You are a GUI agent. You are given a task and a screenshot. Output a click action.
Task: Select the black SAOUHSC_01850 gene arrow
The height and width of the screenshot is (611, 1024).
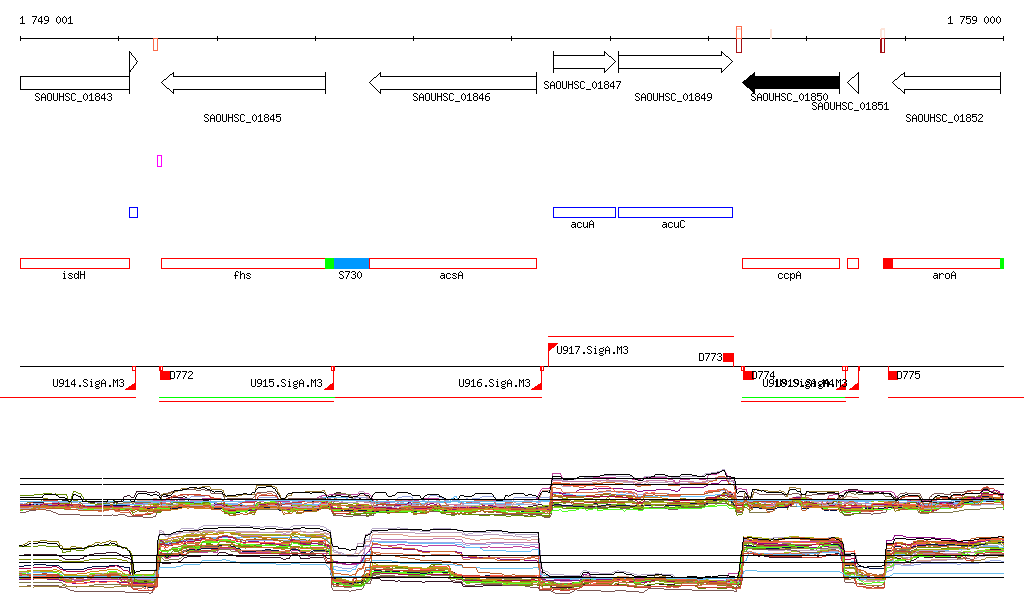pos(791,83)
